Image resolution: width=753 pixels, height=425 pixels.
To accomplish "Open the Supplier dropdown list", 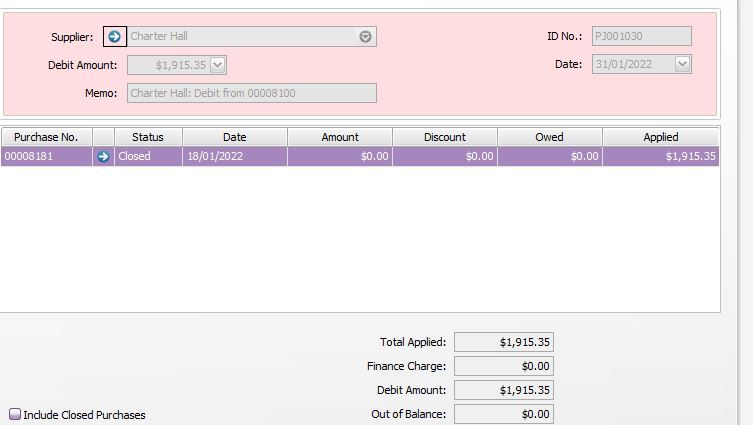I will pyautogui.click(x=366, y=37).
